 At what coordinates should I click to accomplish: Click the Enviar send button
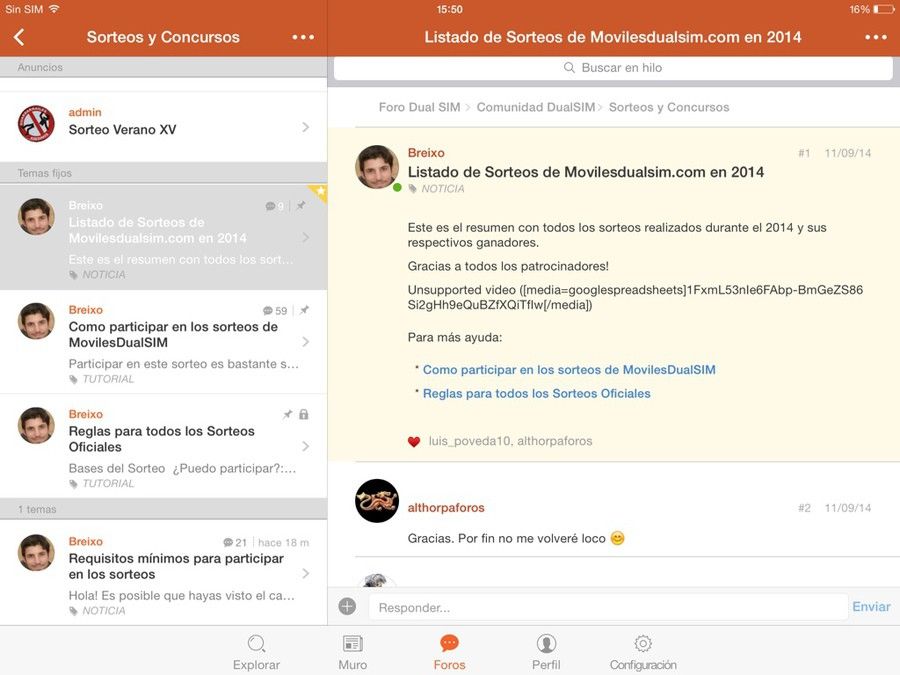871,607
